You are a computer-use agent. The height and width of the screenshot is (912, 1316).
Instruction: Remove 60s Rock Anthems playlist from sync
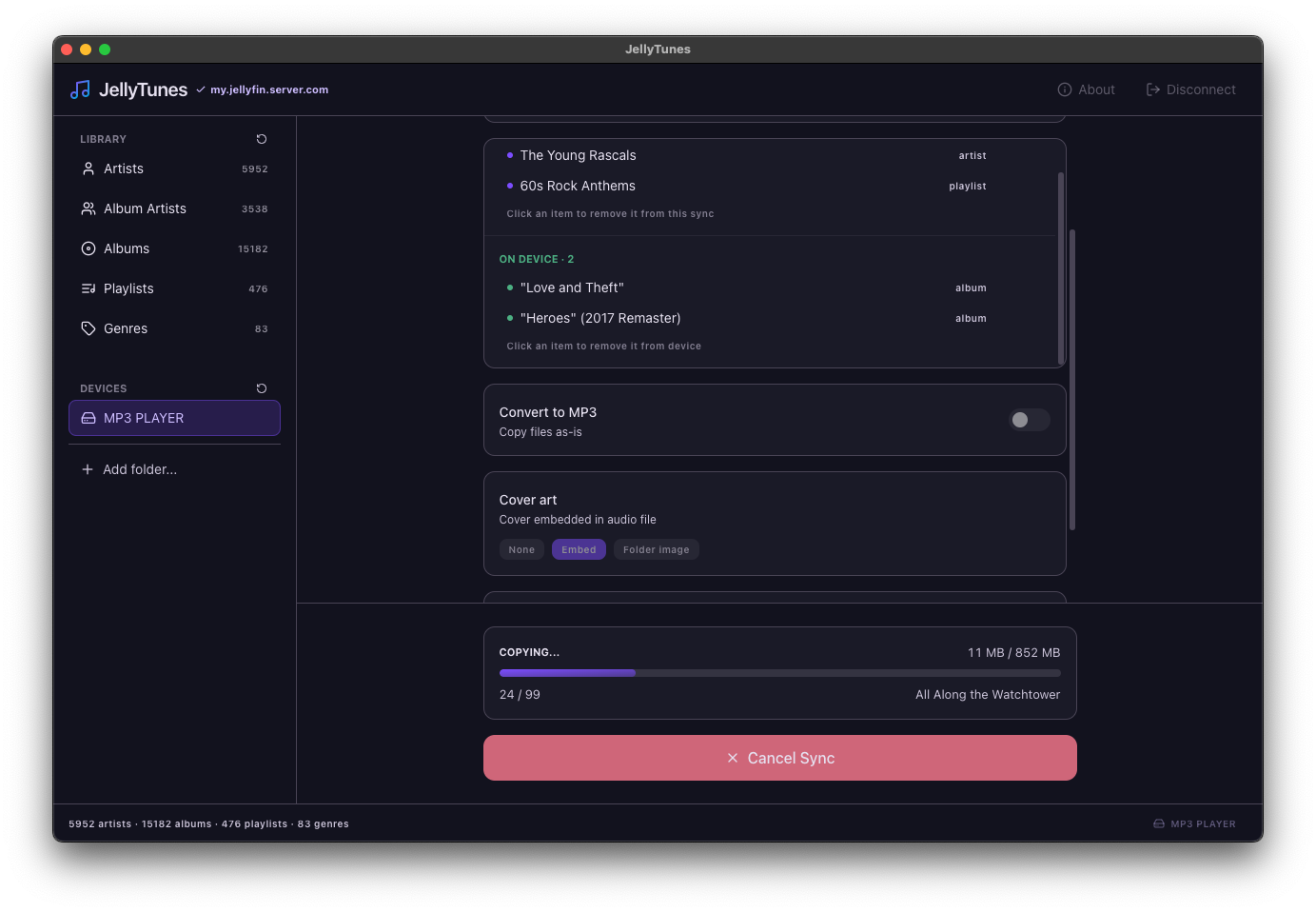[x=746, y=186]
